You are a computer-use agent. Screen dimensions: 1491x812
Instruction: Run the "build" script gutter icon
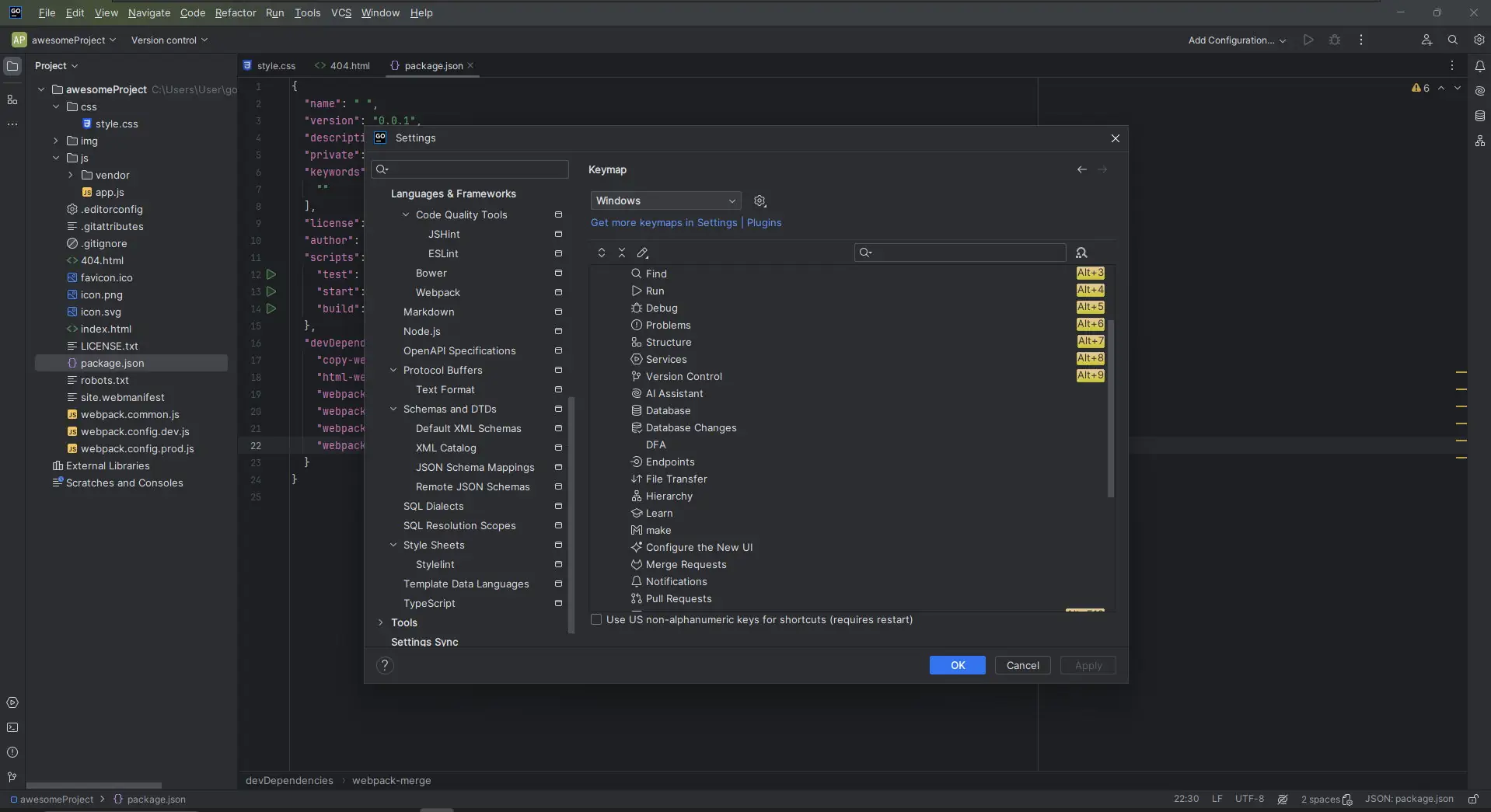[271, 308]
